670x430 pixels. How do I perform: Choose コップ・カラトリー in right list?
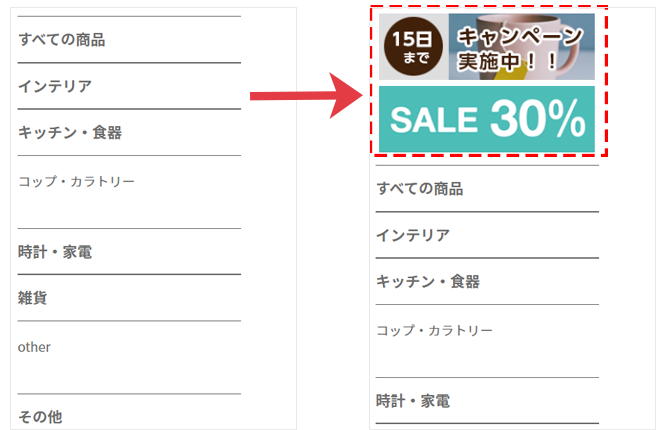tap(434, 330)
